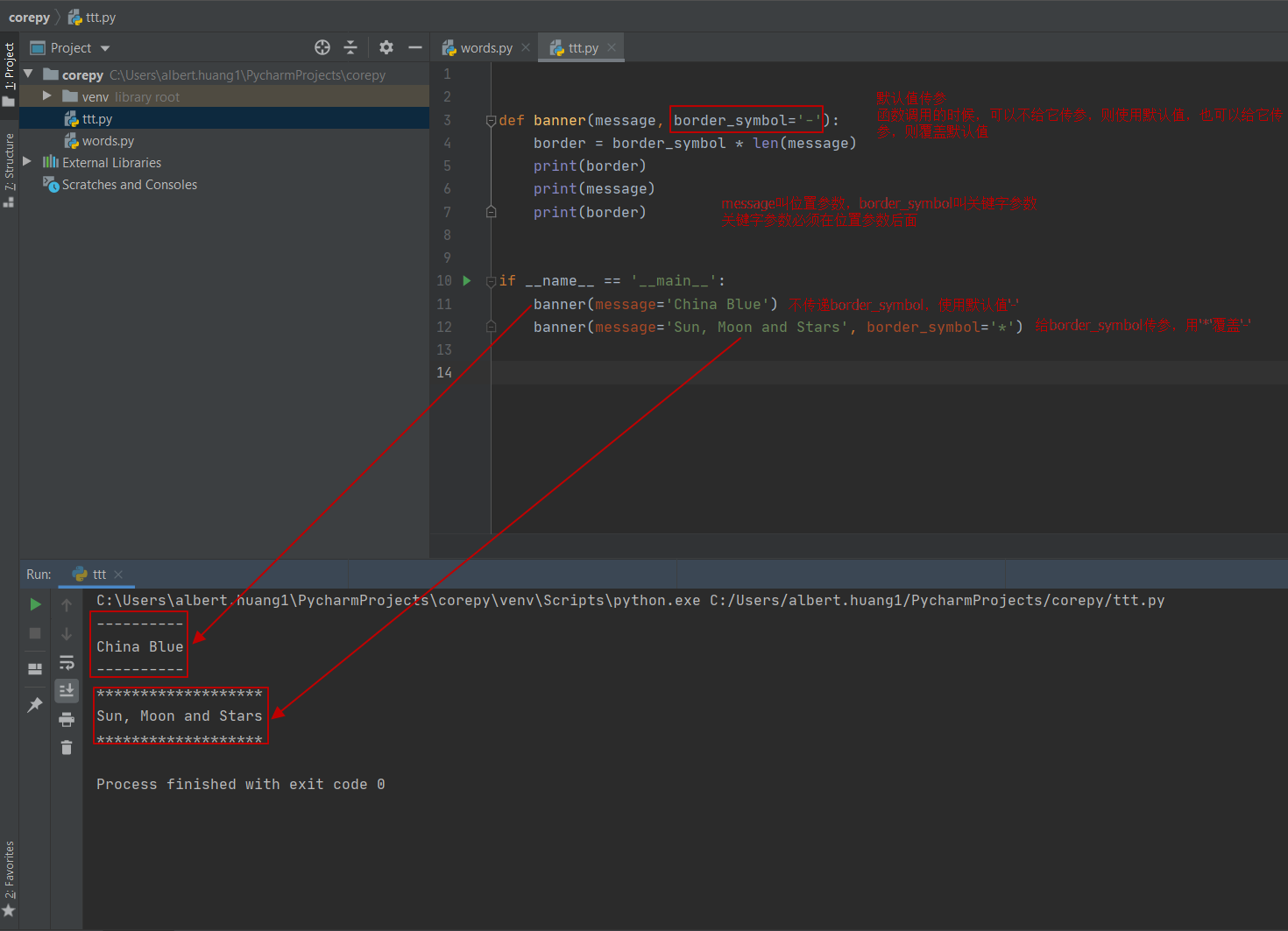Close the words.py editor tab

[x=526, y=47]
